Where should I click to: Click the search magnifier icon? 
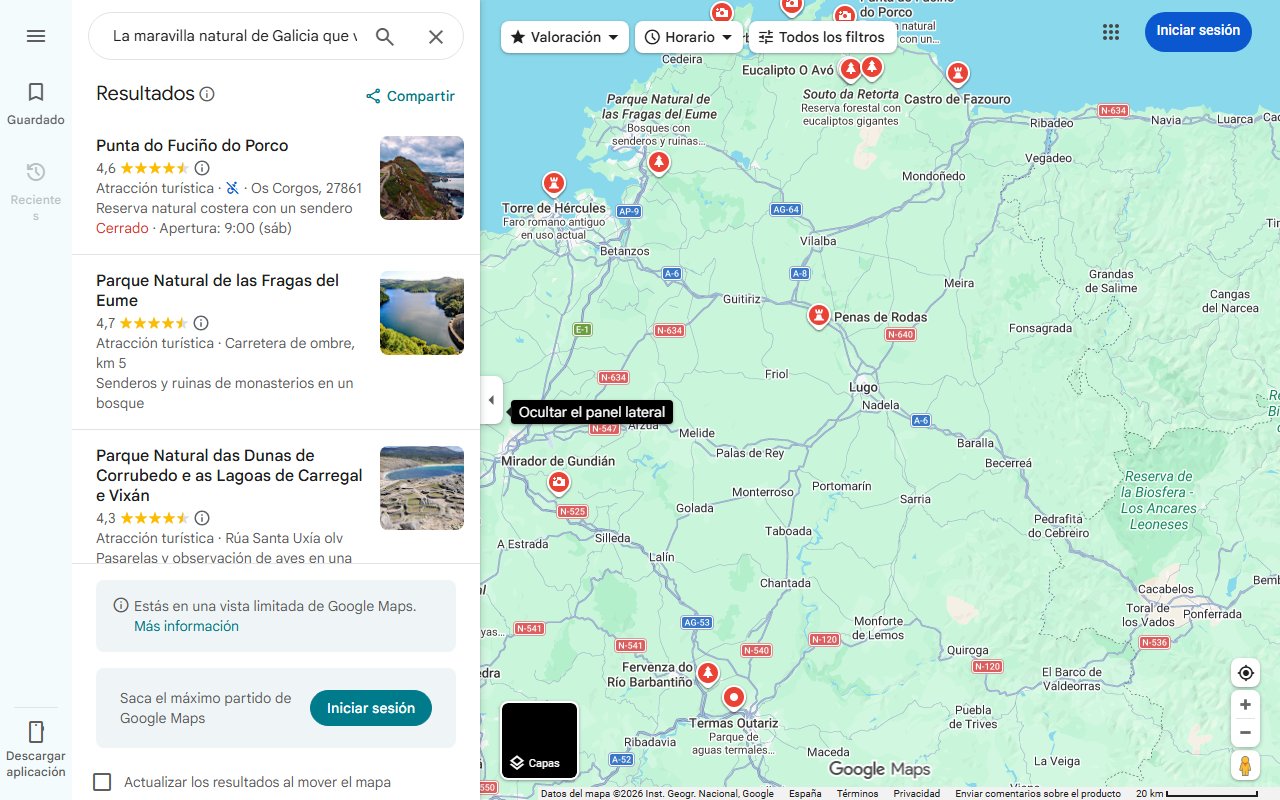tap(384, 35)
